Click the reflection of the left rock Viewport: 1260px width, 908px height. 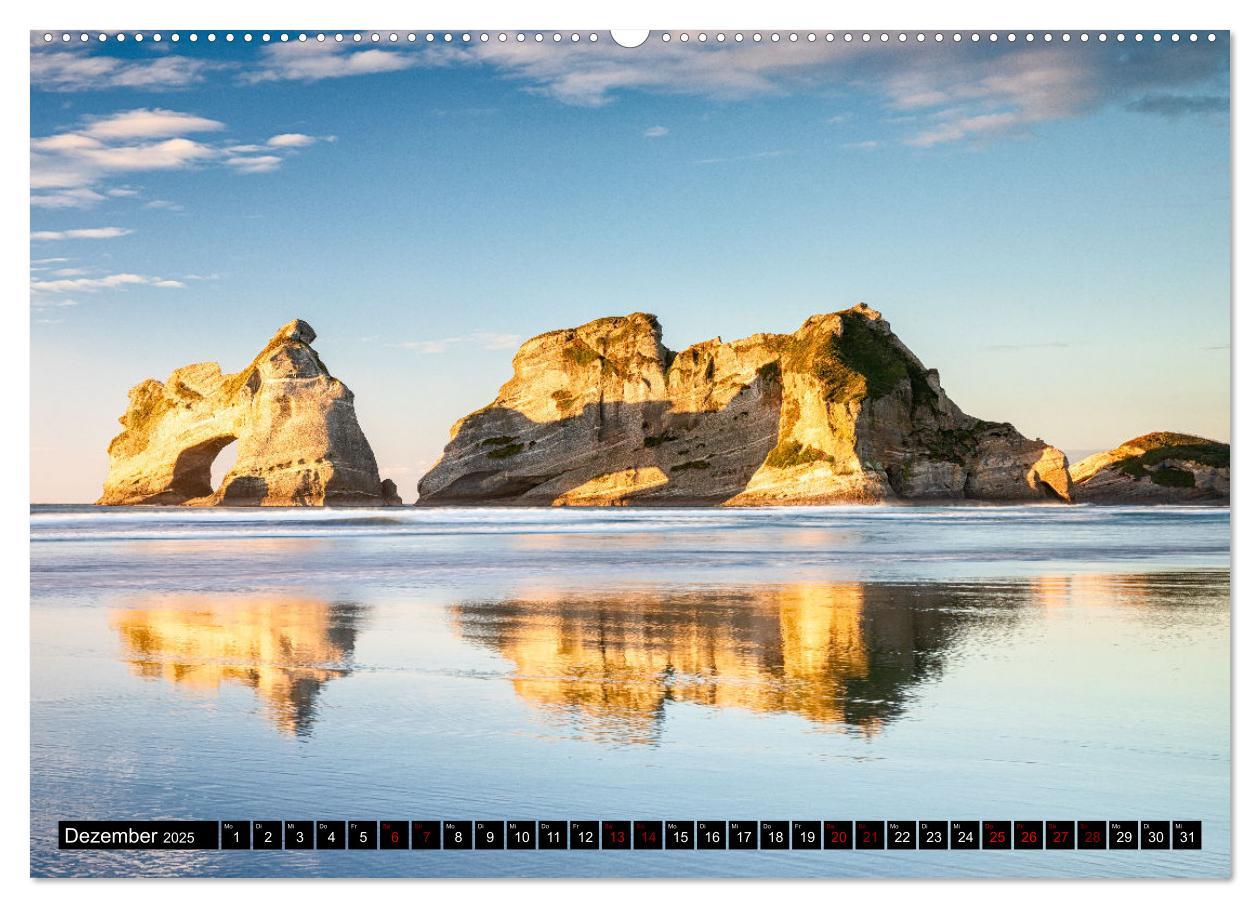(240, 650)
